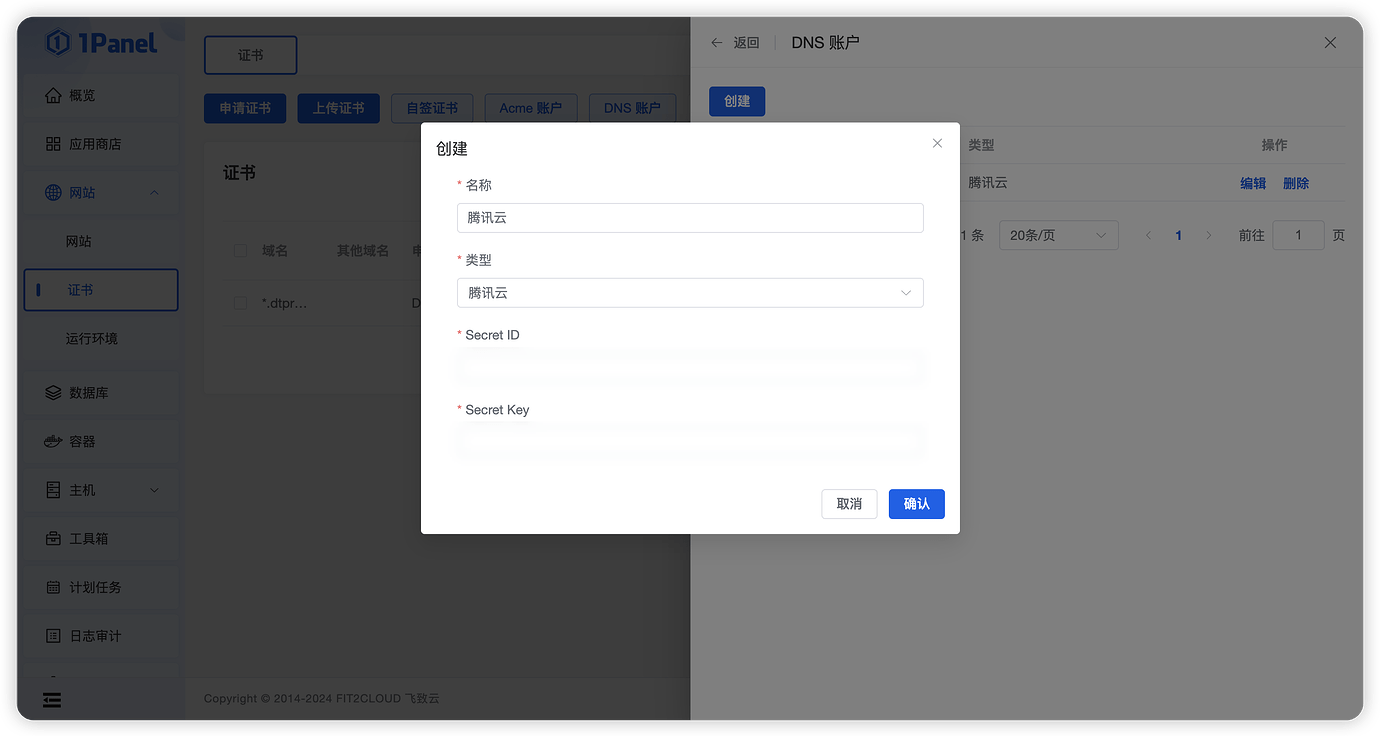1380x736 pixels.
Task: Click the 编辑 link for the 腾讯云 account
Action: (1253, 183)
